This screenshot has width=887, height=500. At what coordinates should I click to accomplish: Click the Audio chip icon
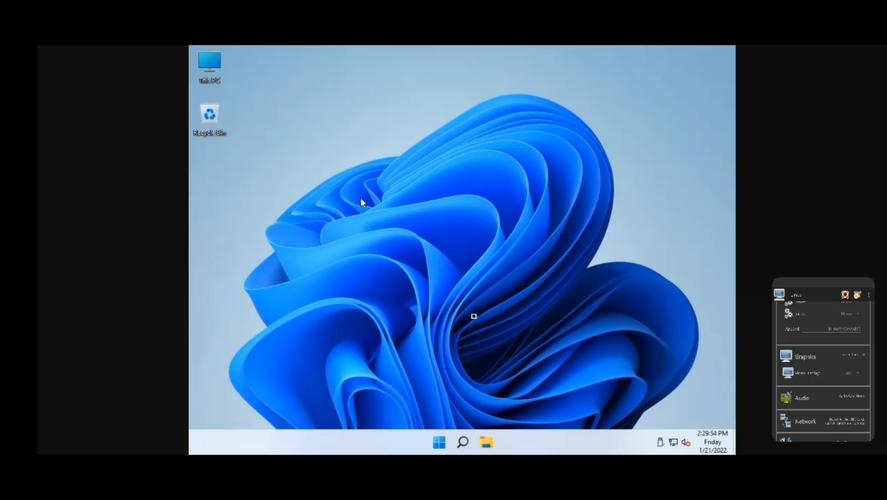[x=786, y=398]
